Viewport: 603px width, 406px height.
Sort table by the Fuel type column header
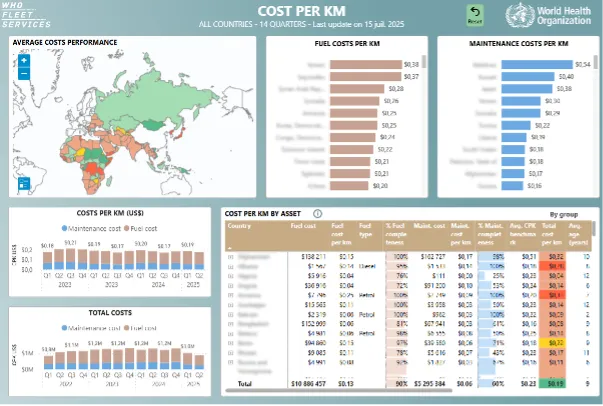[x=365, y=230]
